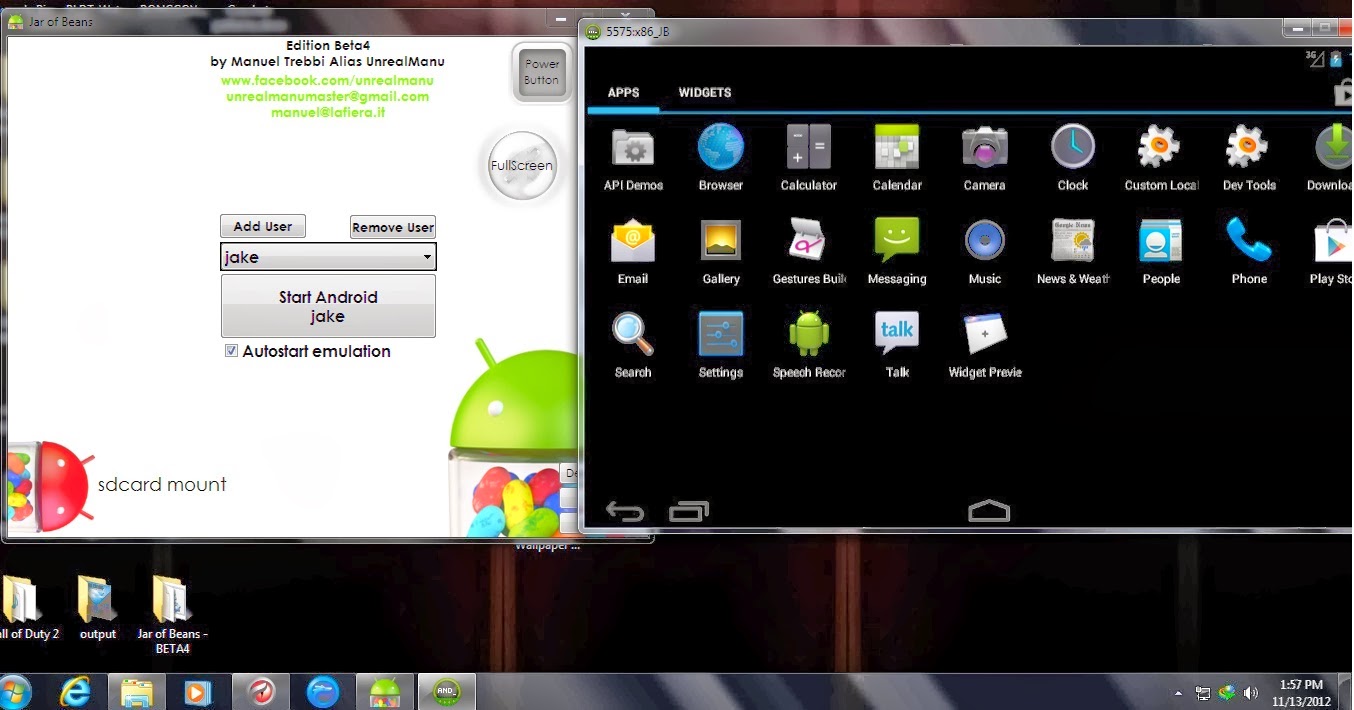Screen dimensions: 1354x710
Task: Switch to the APPS tab
Action: [x=623, y=92]
